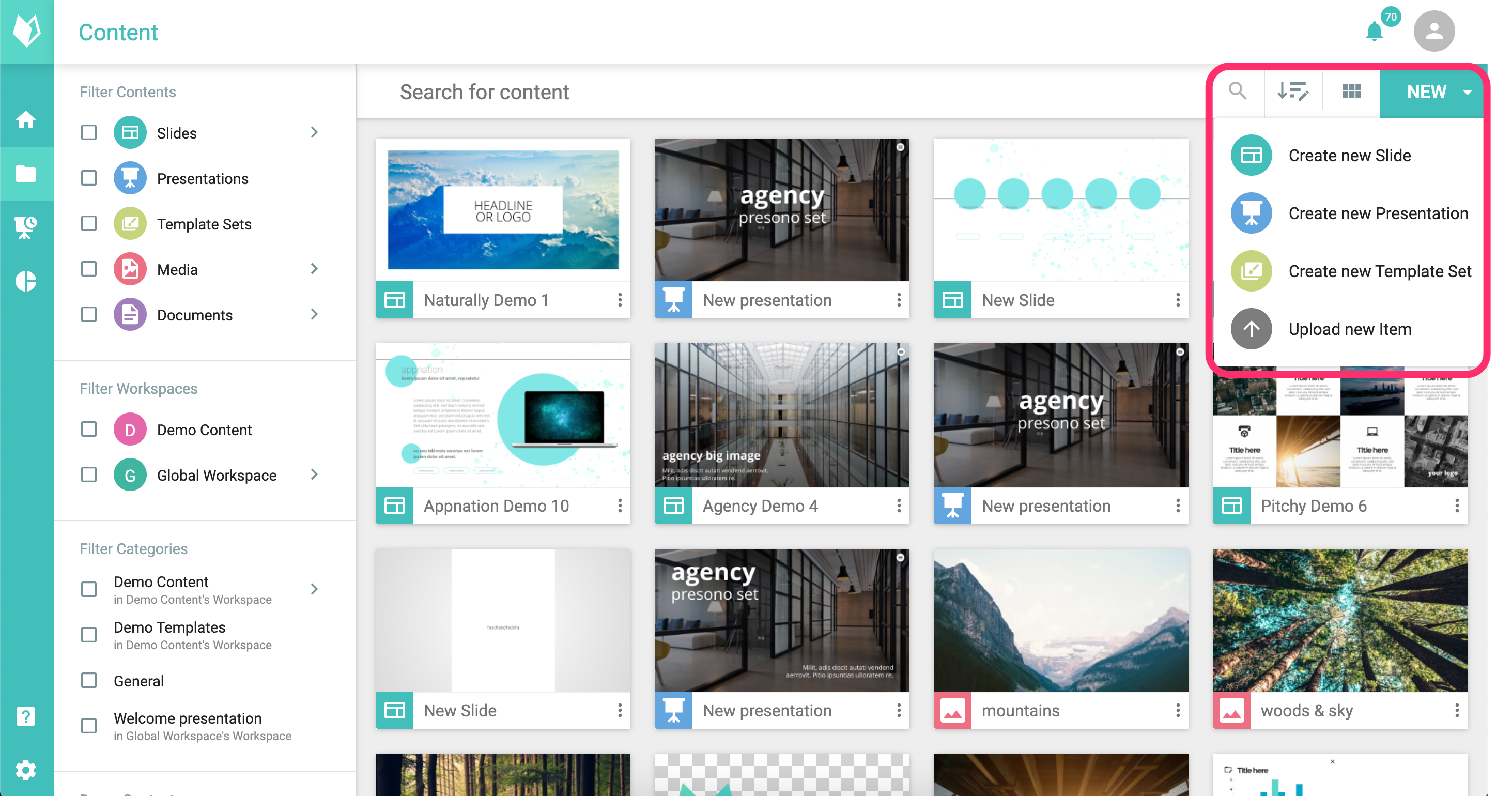Image resolution: width=1512 pixels, height=796 pixels.
Task: Select Create new Presentation menu entry
Action: (x=1349, y=213)
